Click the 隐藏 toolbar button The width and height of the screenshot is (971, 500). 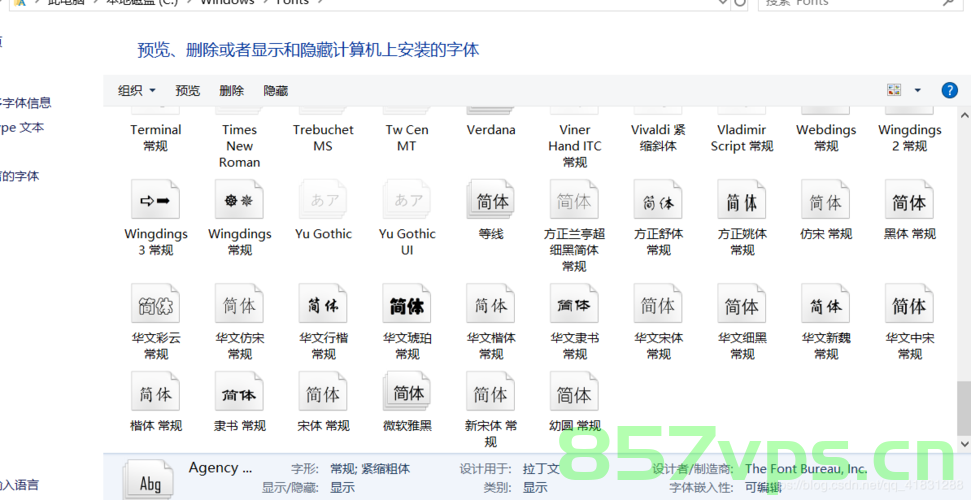point(276,90)
